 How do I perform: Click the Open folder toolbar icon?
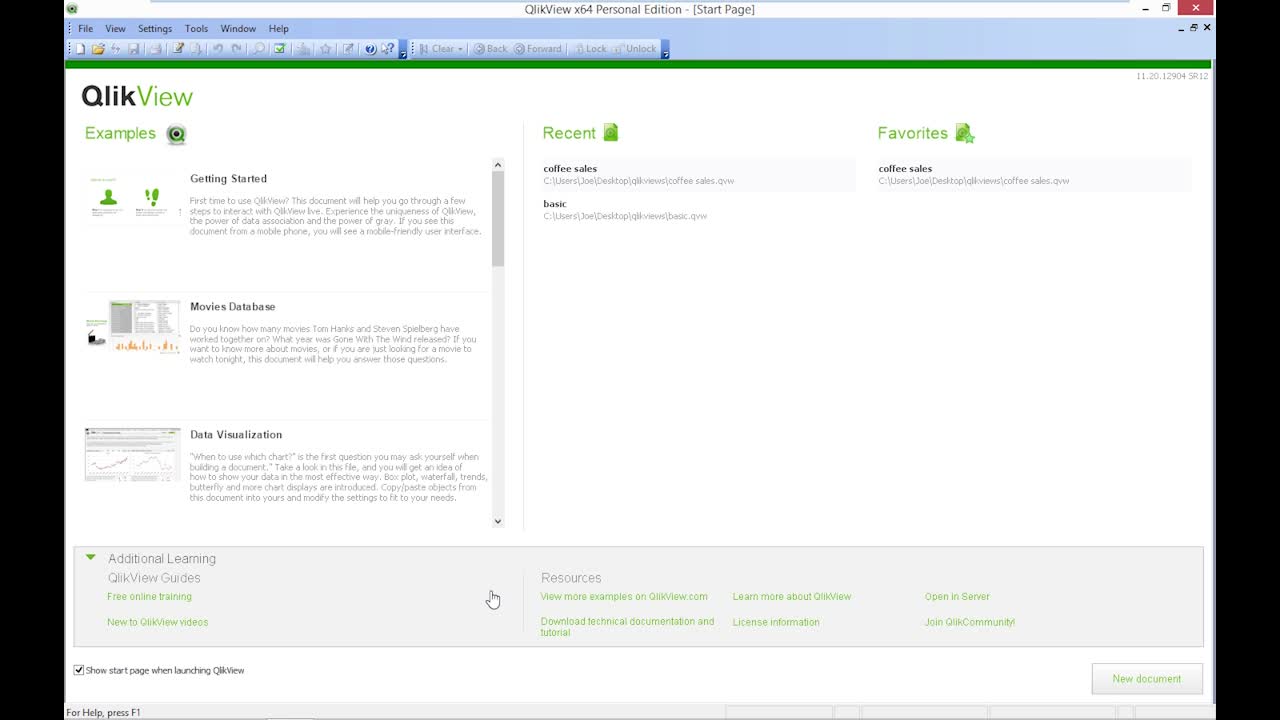click(98, 49)
